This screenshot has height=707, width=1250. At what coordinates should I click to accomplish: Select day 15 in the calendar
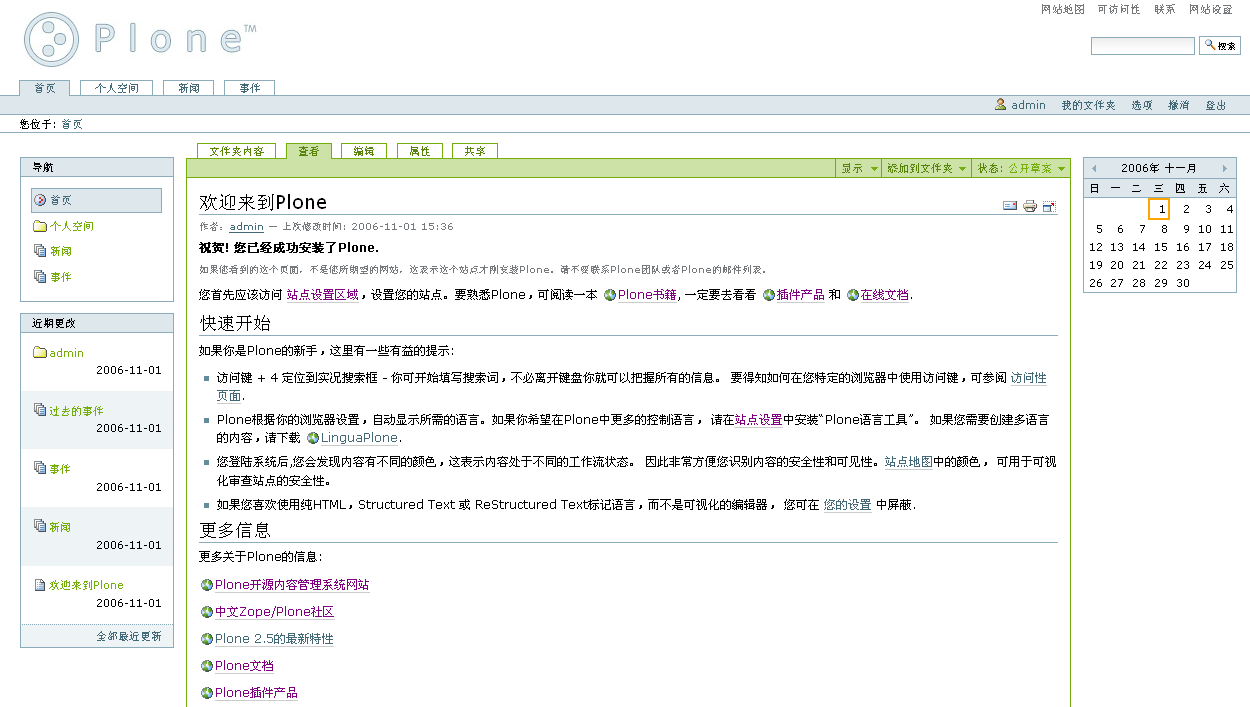[1160, 247]
